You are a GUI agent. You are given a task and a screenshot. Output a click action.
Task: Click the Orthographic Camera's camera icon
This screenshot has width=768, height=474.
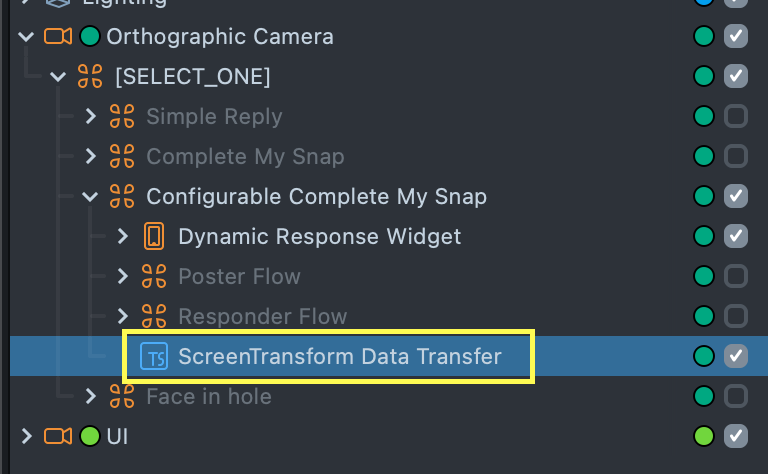click(x=58, y=37)
